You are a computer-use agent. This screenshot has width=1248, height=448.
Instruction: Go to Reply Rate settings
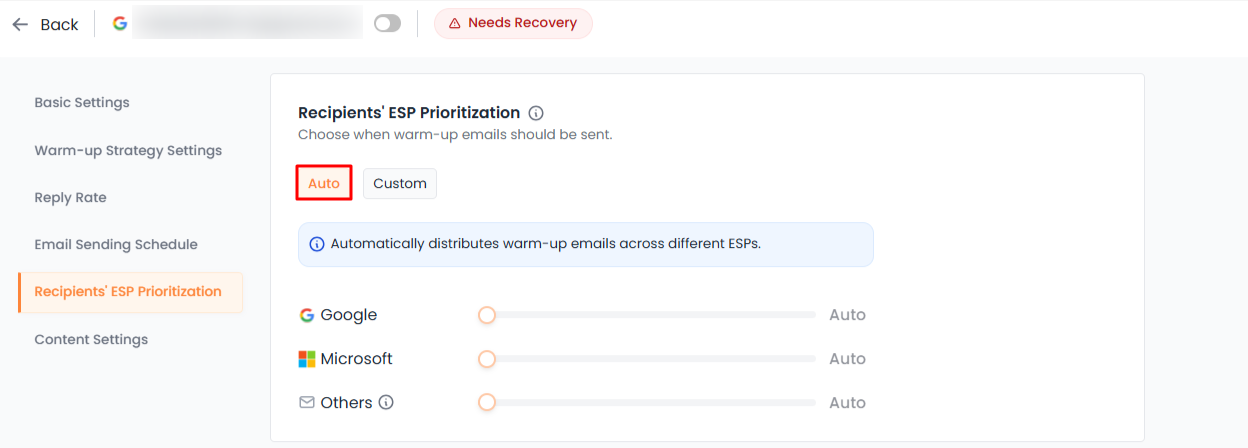70,198
